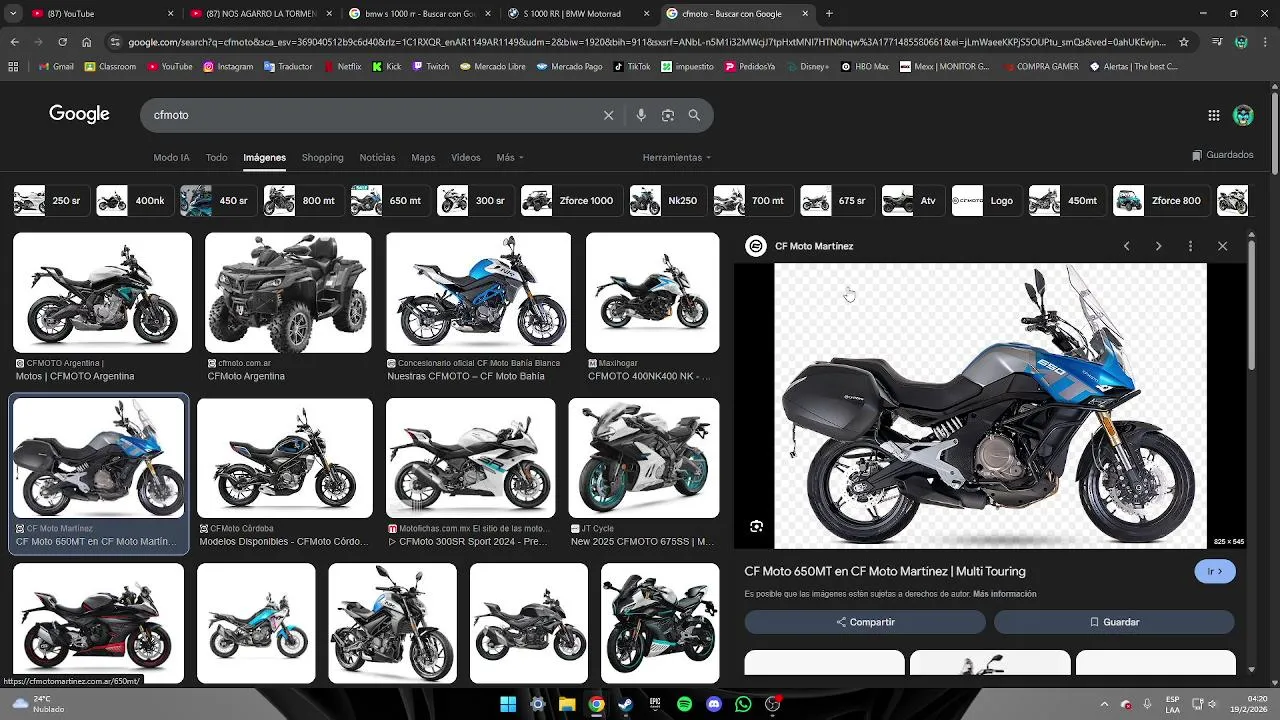Open Spotify from taskbar
This screenshot has width=1280, height=720.
point(684,704)
